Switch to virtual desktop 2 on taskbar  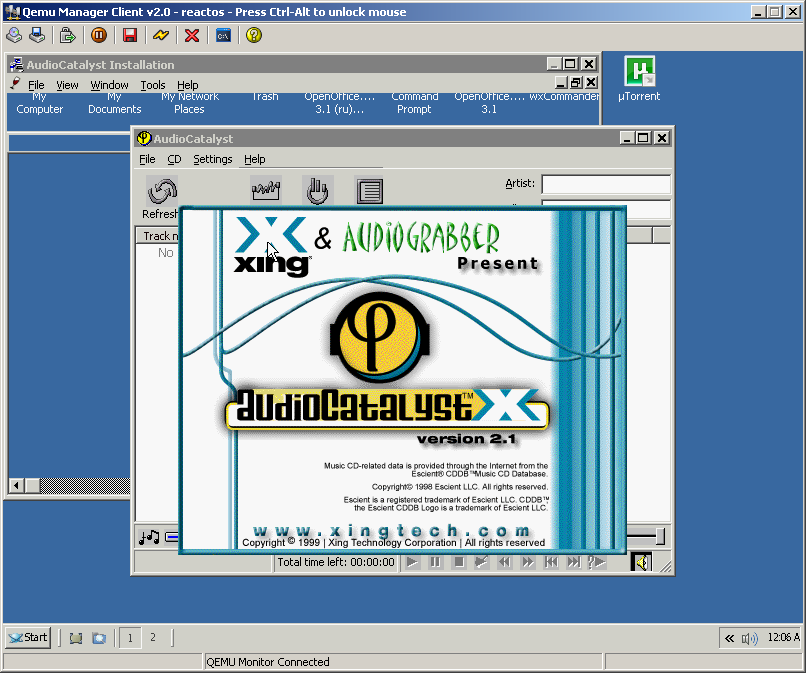(x=153, y=637)
